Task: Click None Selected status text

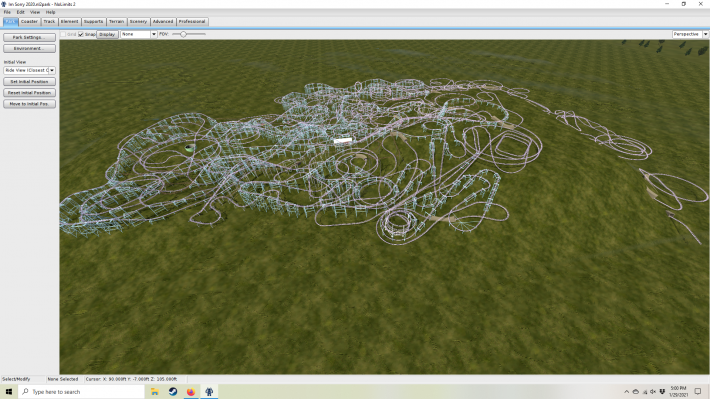Action: 63,379
